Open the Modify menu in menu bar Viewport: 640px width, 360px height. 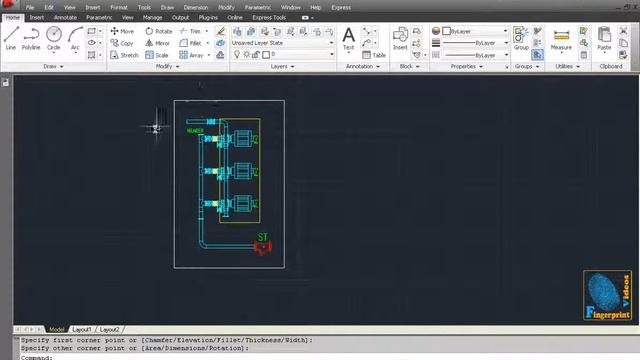pos(226,7)
